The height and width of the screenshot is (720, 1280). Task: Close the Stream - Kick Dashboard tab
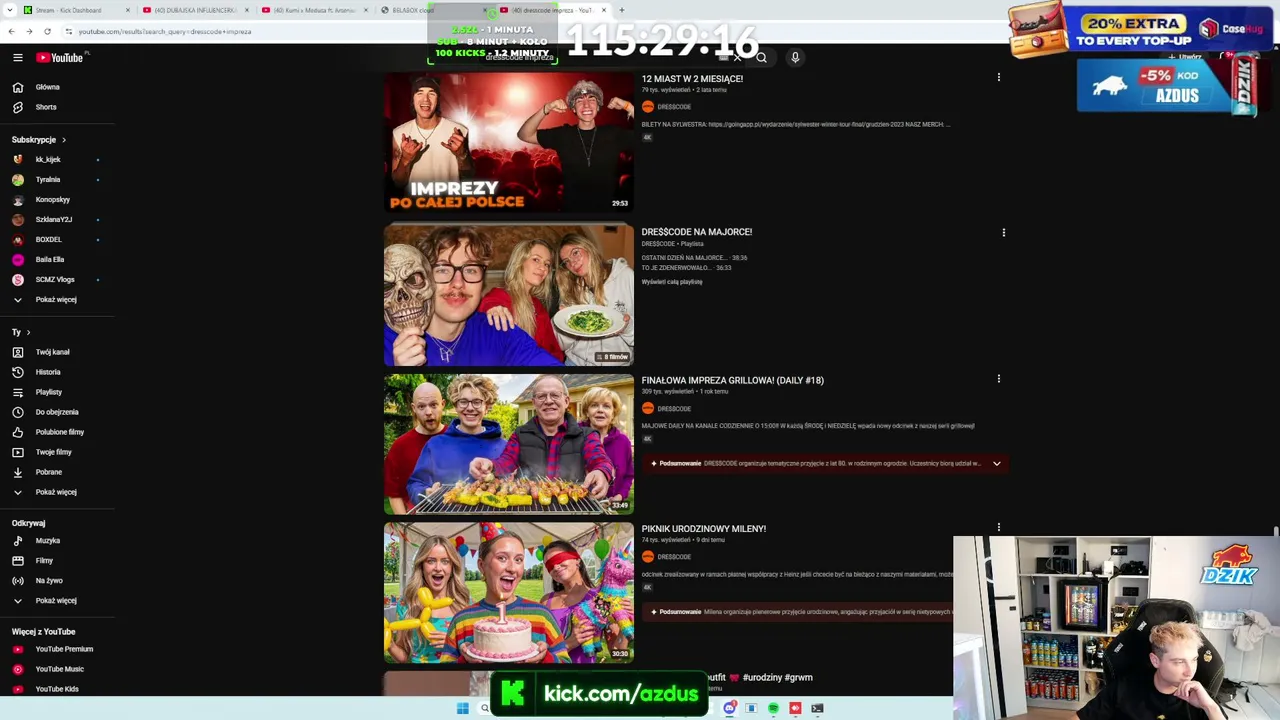pyautogui.click(x=128, y=10)
